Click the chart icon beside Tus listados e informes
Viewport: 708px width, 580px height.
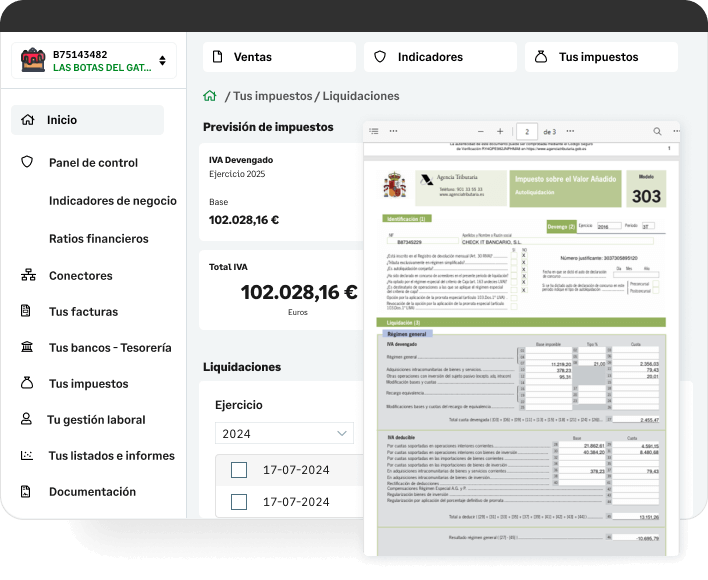click(27, 455)
